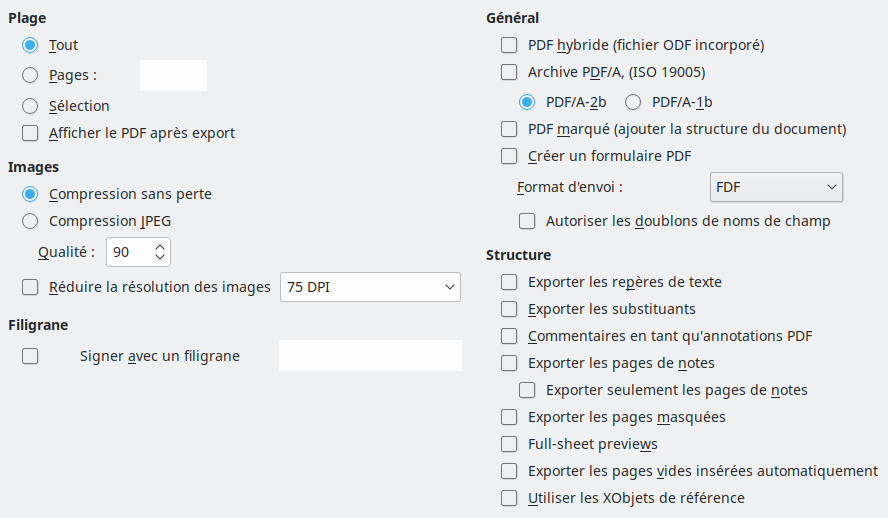Check Réduire la résolution des images
888x518 pixels.
click(30, 287)
